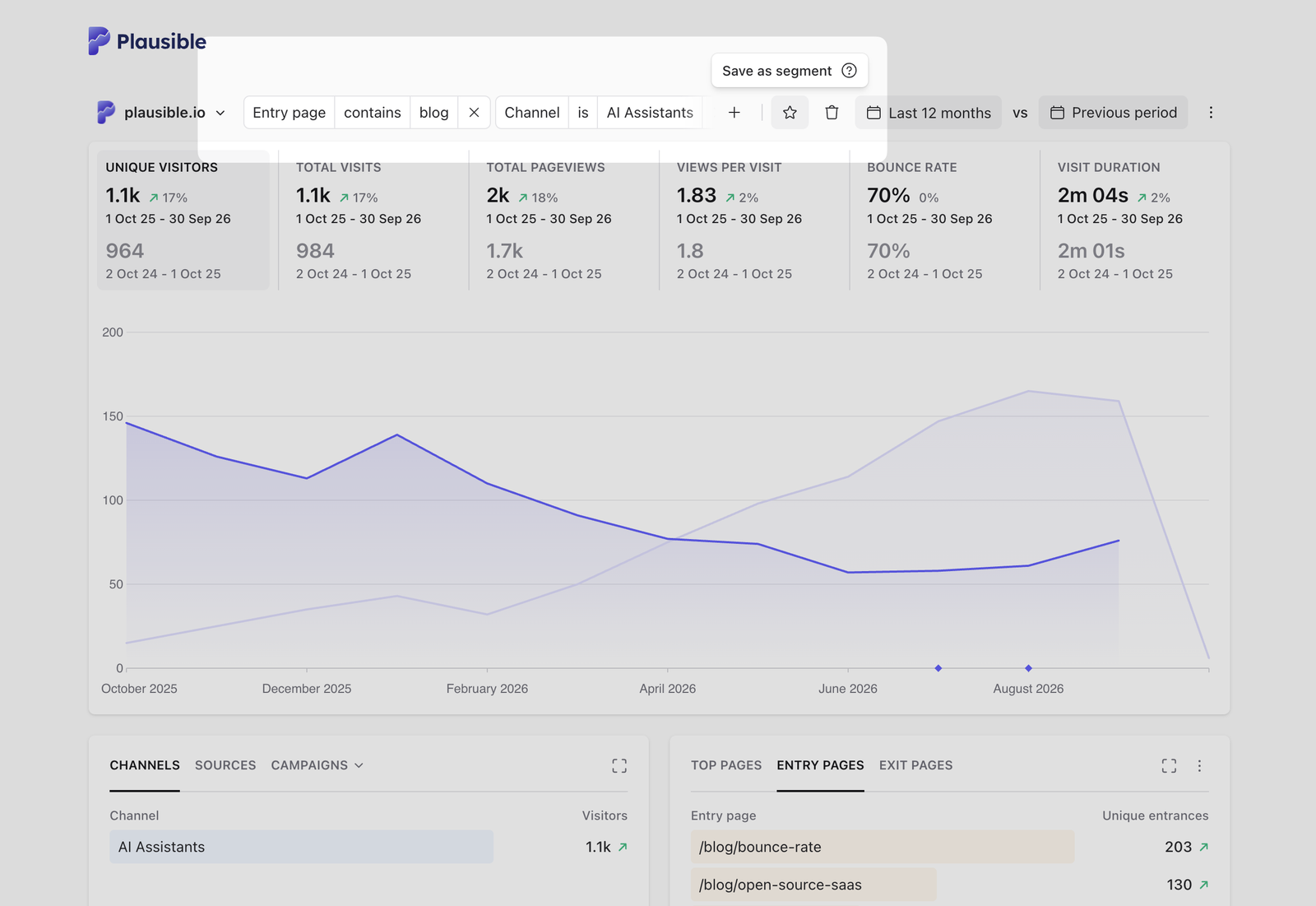
Task: Edit the Channel is AI Assistants filter
Action: [x=599, y=113]
